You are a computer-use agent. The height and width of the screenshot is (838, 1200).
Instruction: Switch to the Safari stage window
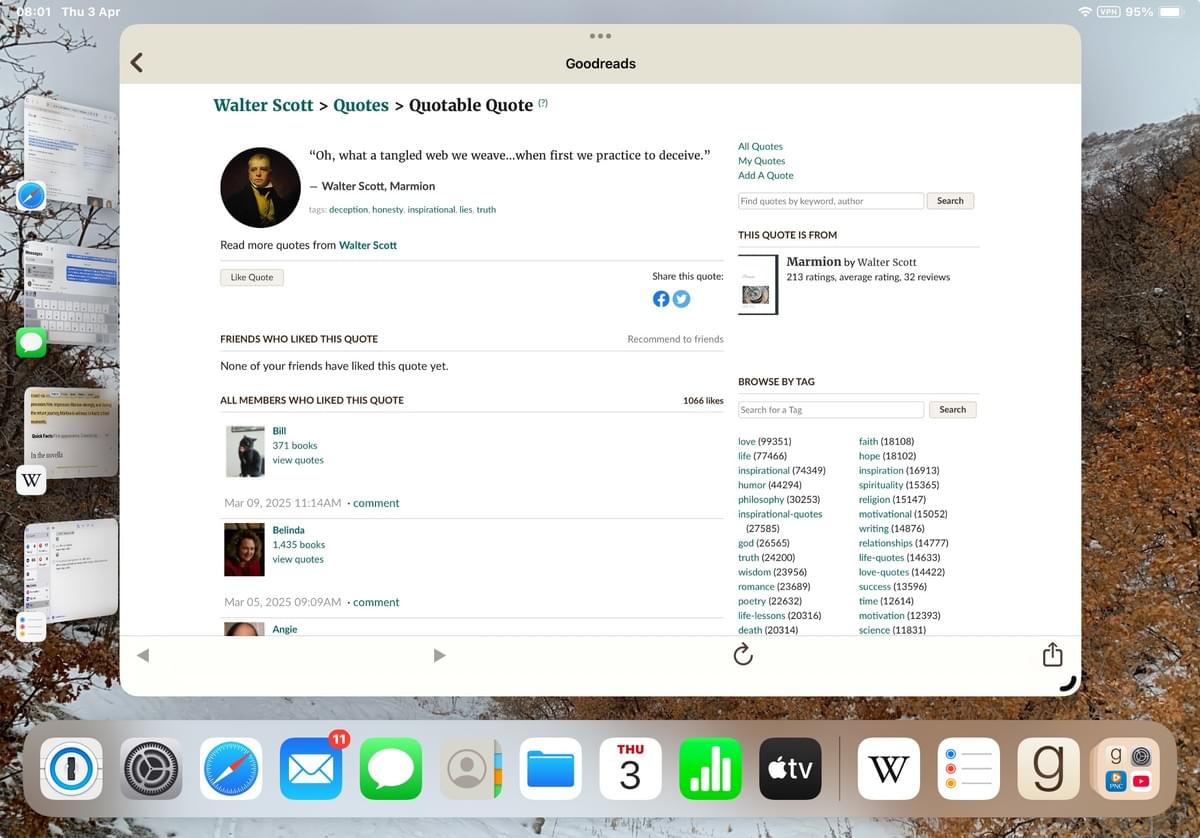point(70,150)
